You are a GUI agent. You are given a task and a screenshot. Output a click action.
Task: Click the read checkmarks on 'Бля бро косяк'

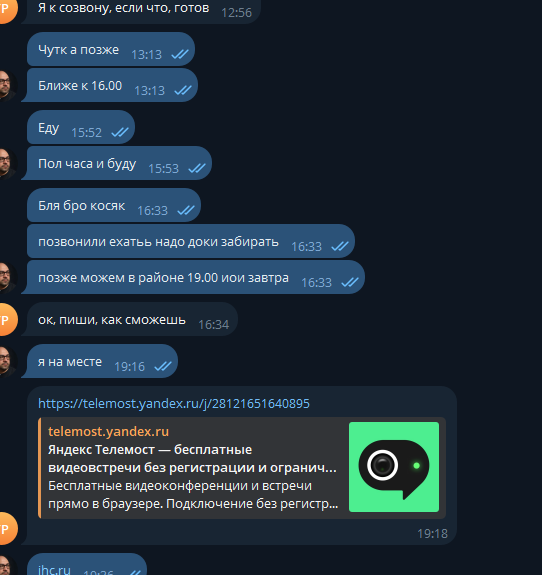point(186,210)
